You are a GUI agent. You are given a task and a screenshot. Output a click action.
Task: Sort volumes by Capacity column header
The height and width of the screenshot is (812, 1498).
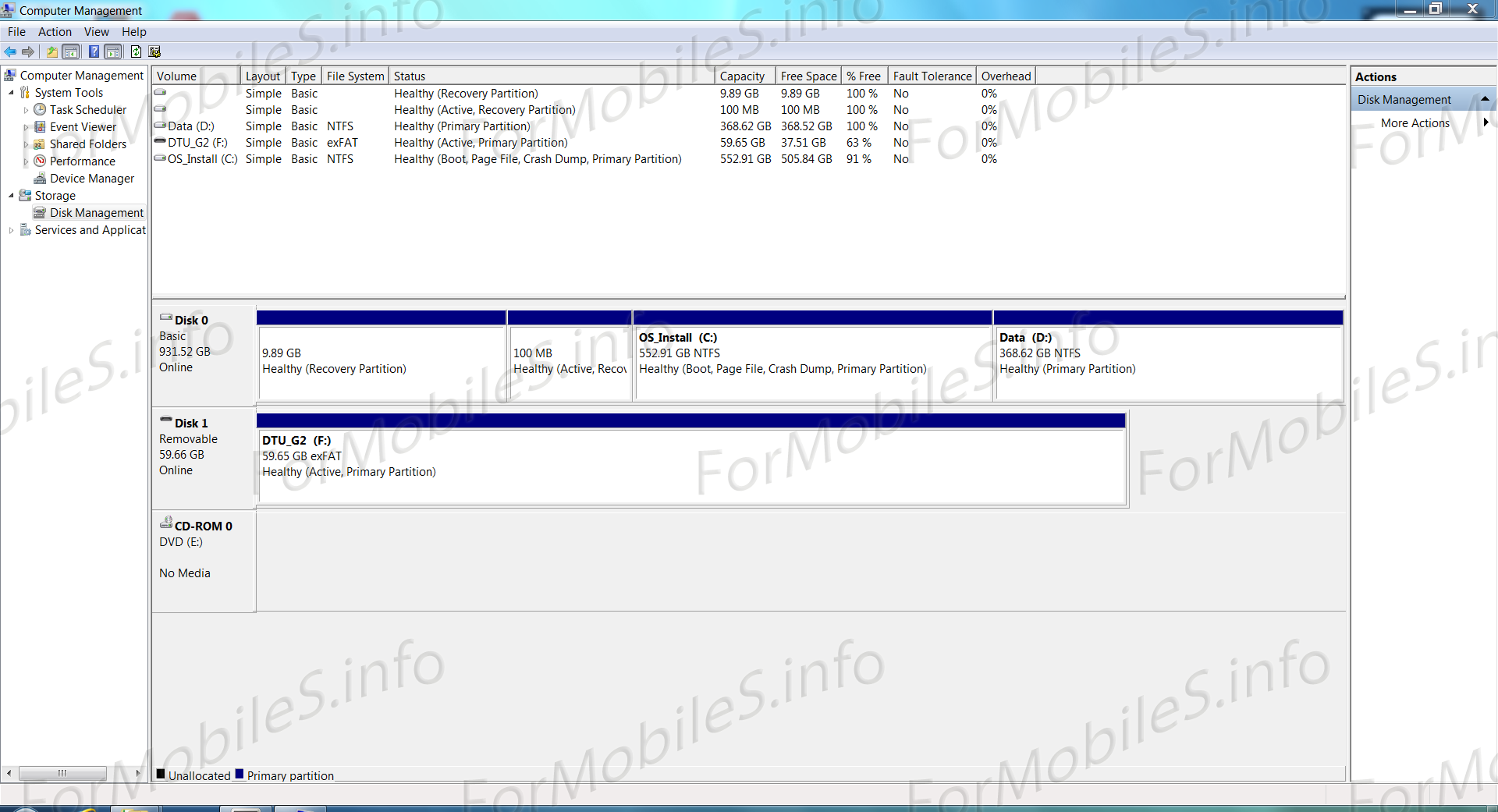742,76
